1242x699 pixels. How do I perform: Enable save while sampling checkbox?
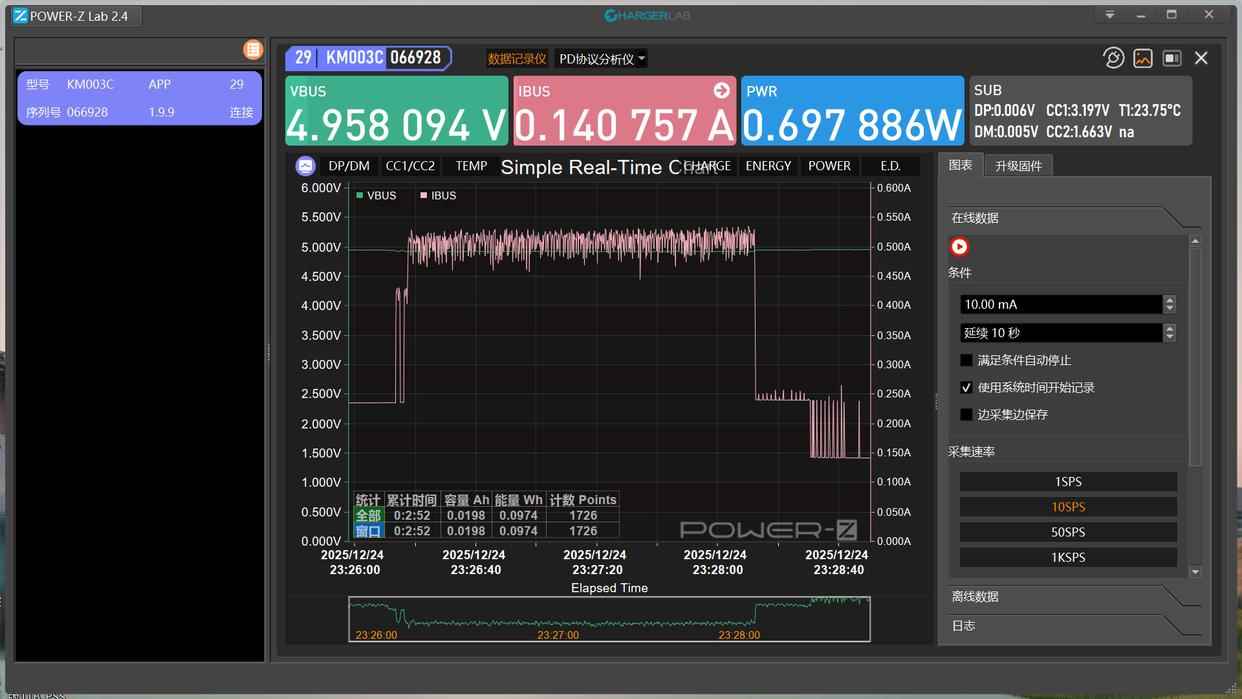966,414
